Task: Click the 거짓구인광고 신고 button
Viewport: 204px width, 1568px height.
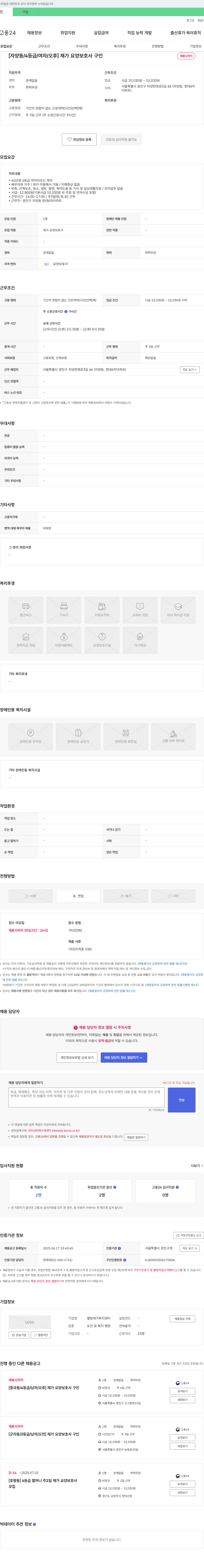Action: point(188,1235)
